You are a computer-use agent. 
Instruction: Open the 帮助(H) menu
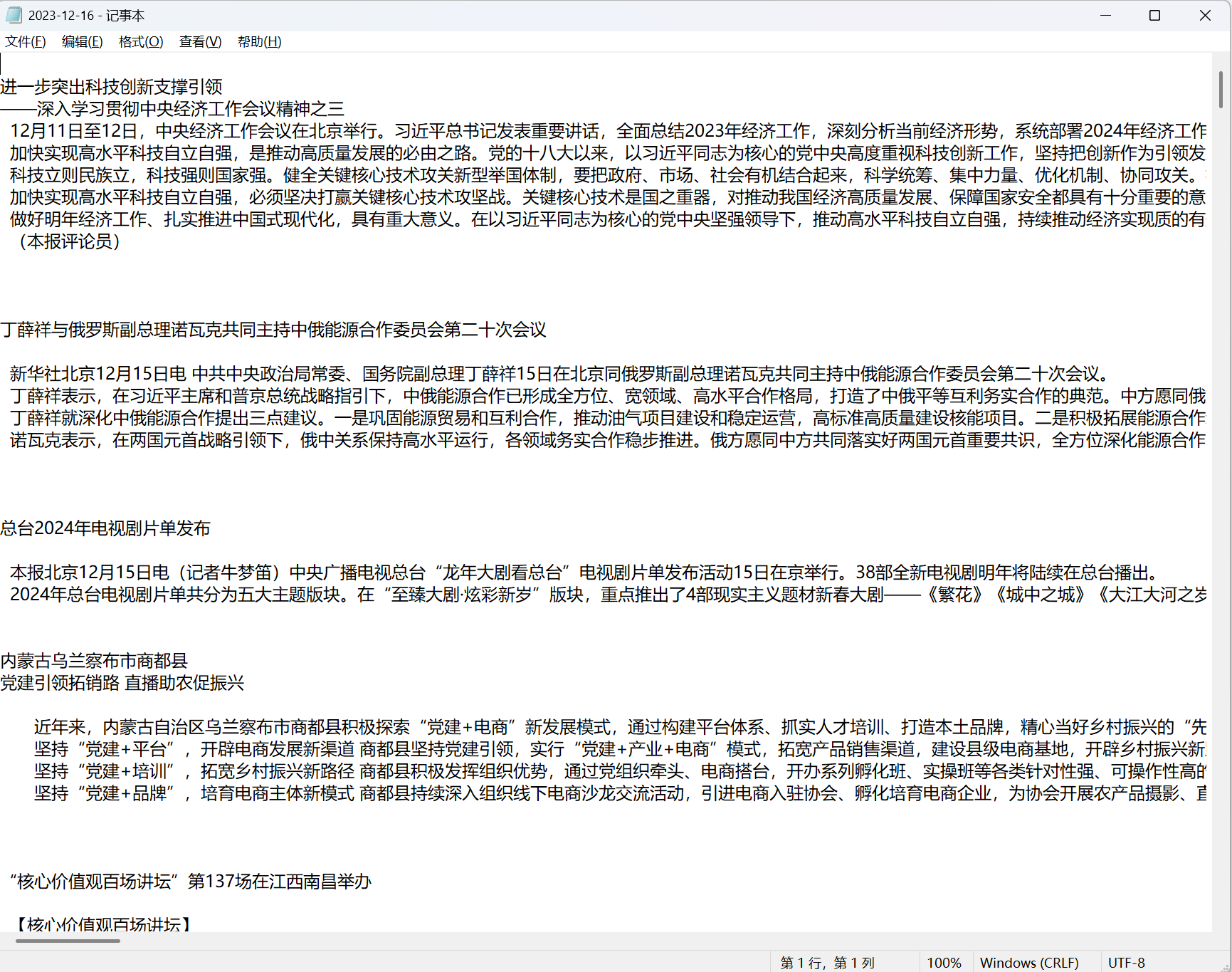click(x=259, y=42)
